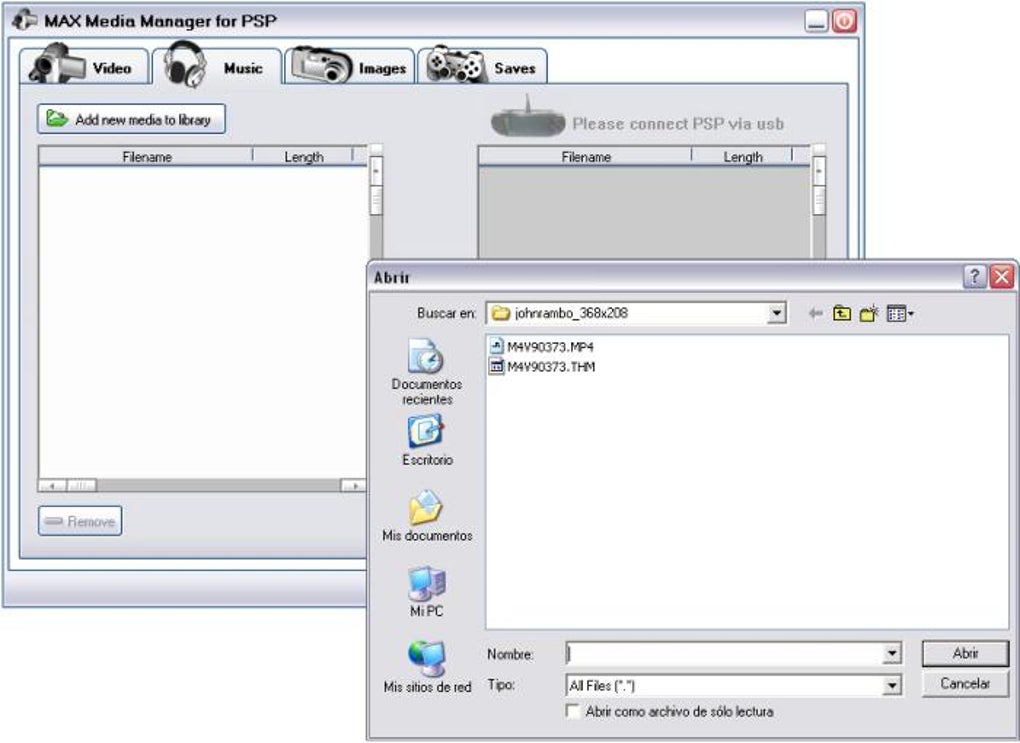Click MP4 file icon next to M4V90373.MP4
The image size is (1020, 743).
click(x=497, y=346)
